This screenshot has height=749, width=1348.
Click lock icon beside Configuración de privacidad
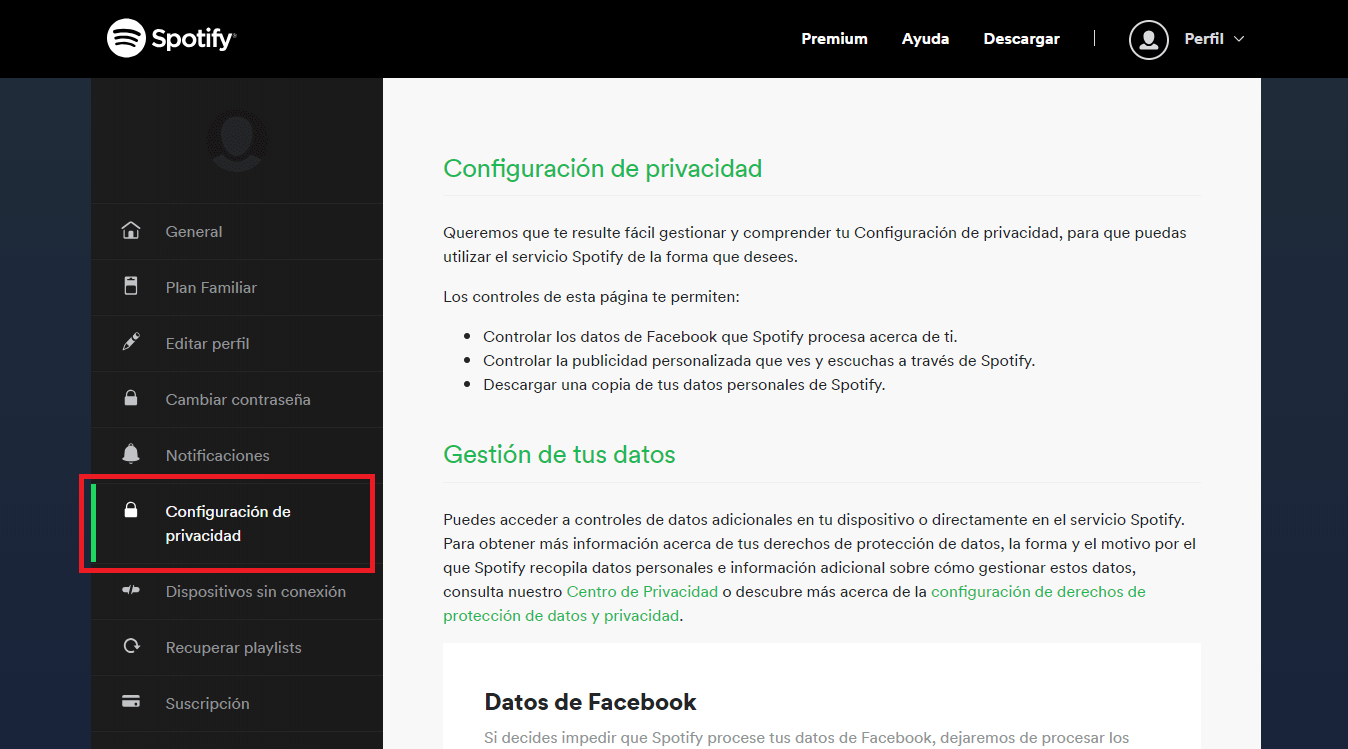pos(131,510)
